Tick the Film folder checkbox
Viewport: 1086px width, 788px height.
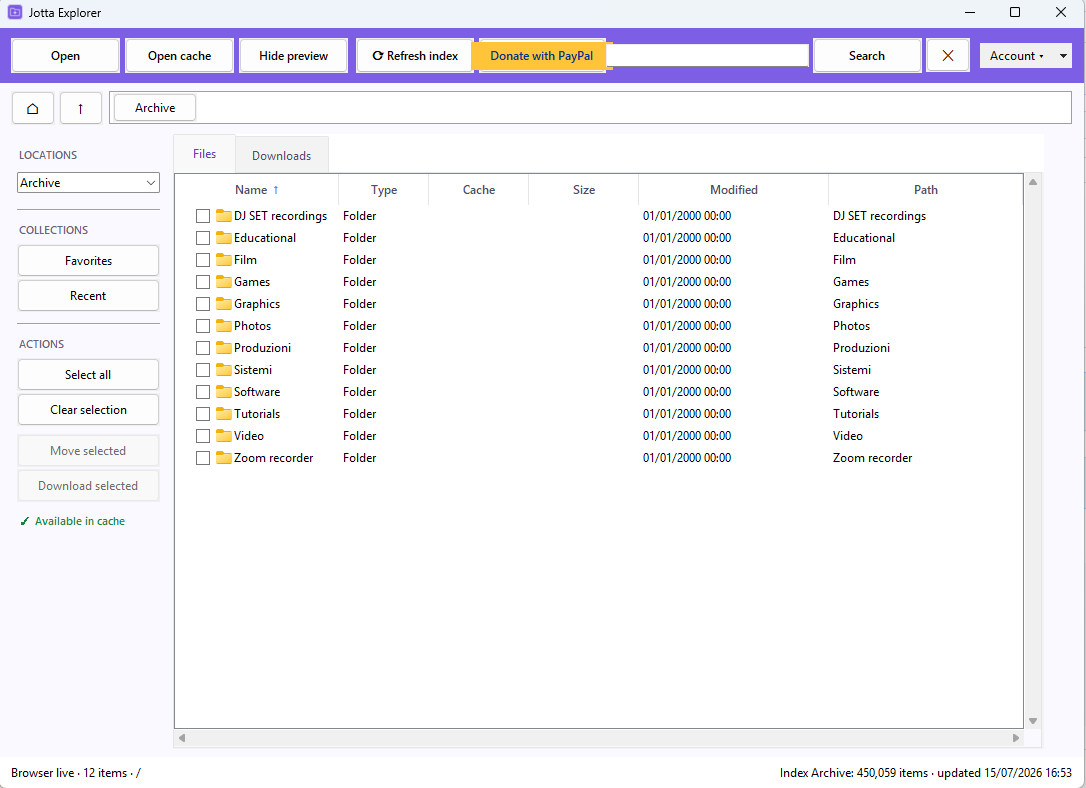203,260
